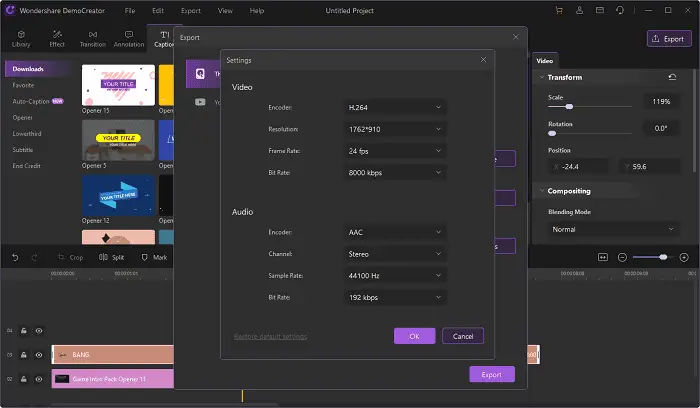Click Cancel in the Settings dialog
Viewport: 700px width, 408px height.
(x=463, y=336)
